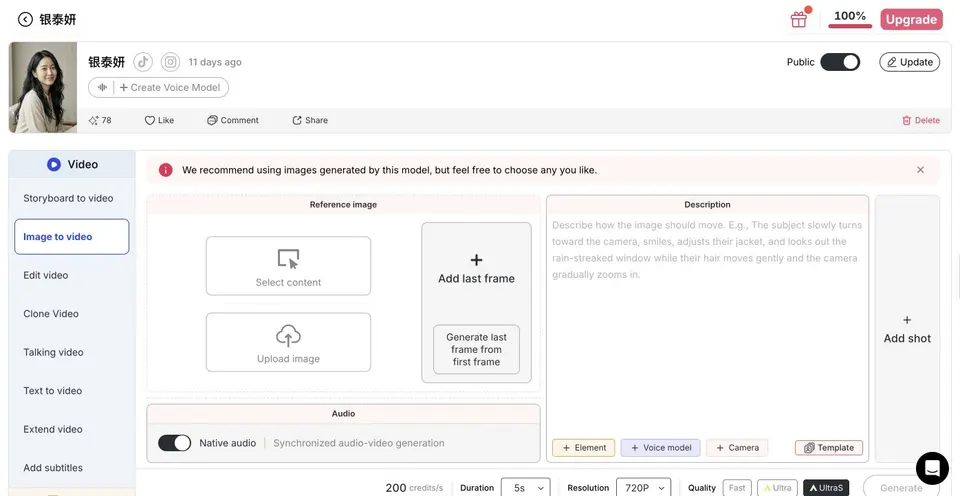960x496 pixels.
Task: Click the Generate button
Action: pyautogui.click(x=901, y=488)
